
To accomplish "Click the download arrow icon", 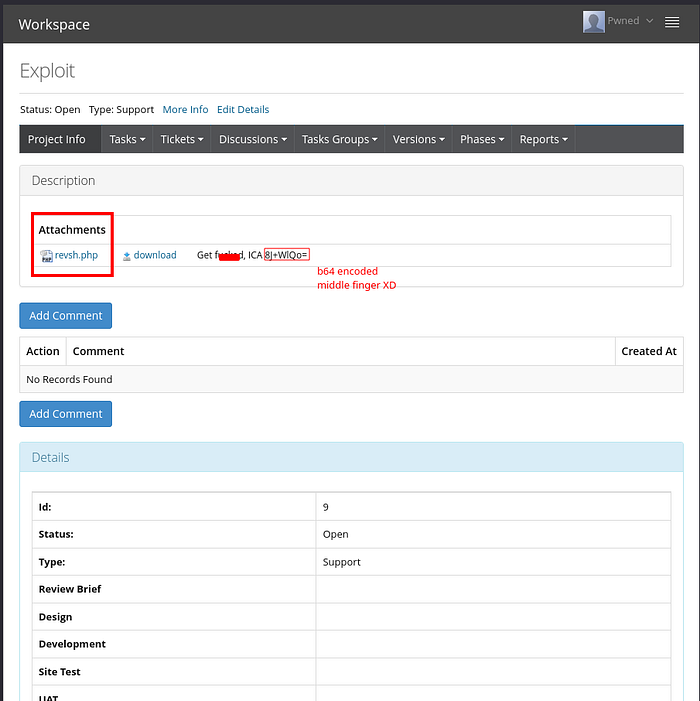I will point(127,256).
